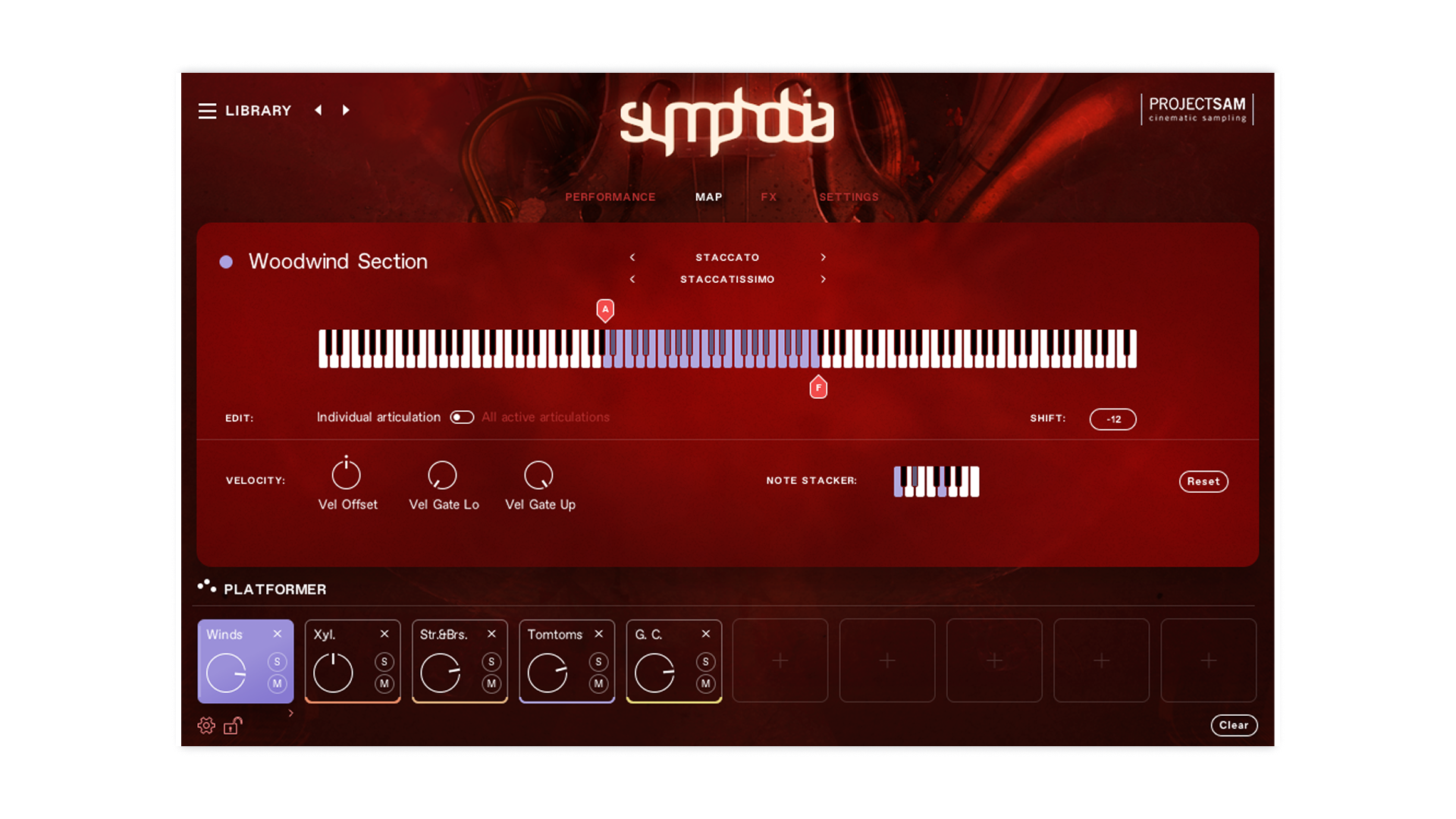Screen dimensions: 1456x819
Task: Solo the Tomtoms slot
Action: coord(599,662)
